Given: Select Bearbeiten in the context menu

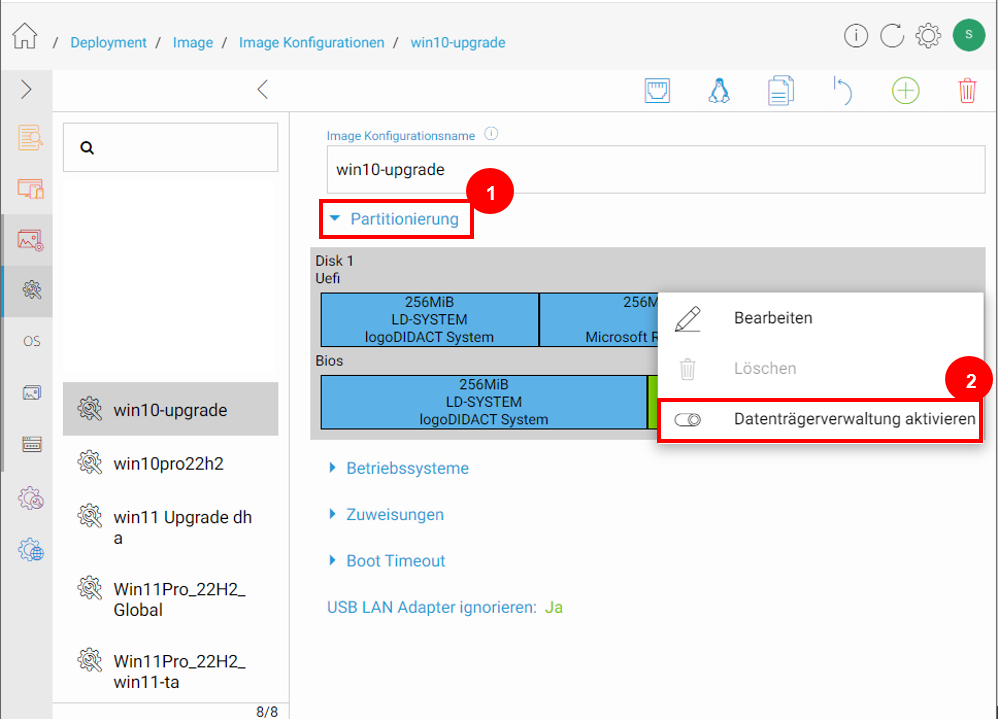Looking at the screenshot, I should coord(820,318).
